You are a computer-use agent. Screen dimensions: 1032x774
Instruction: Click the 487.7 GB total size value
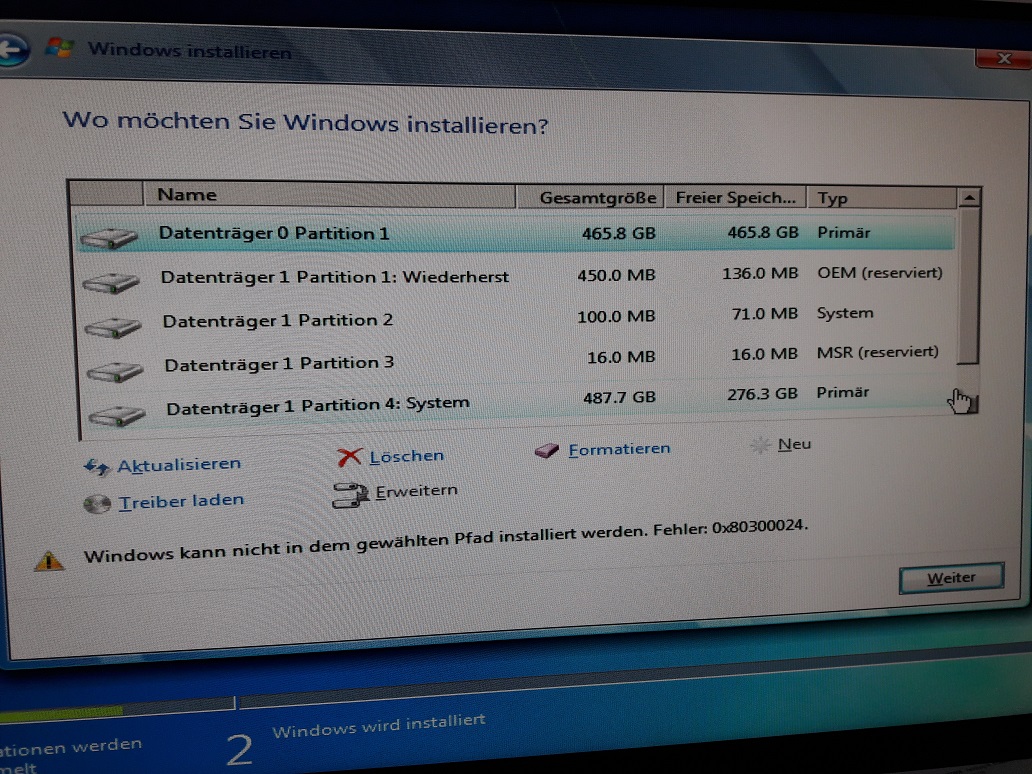point(619,397)
